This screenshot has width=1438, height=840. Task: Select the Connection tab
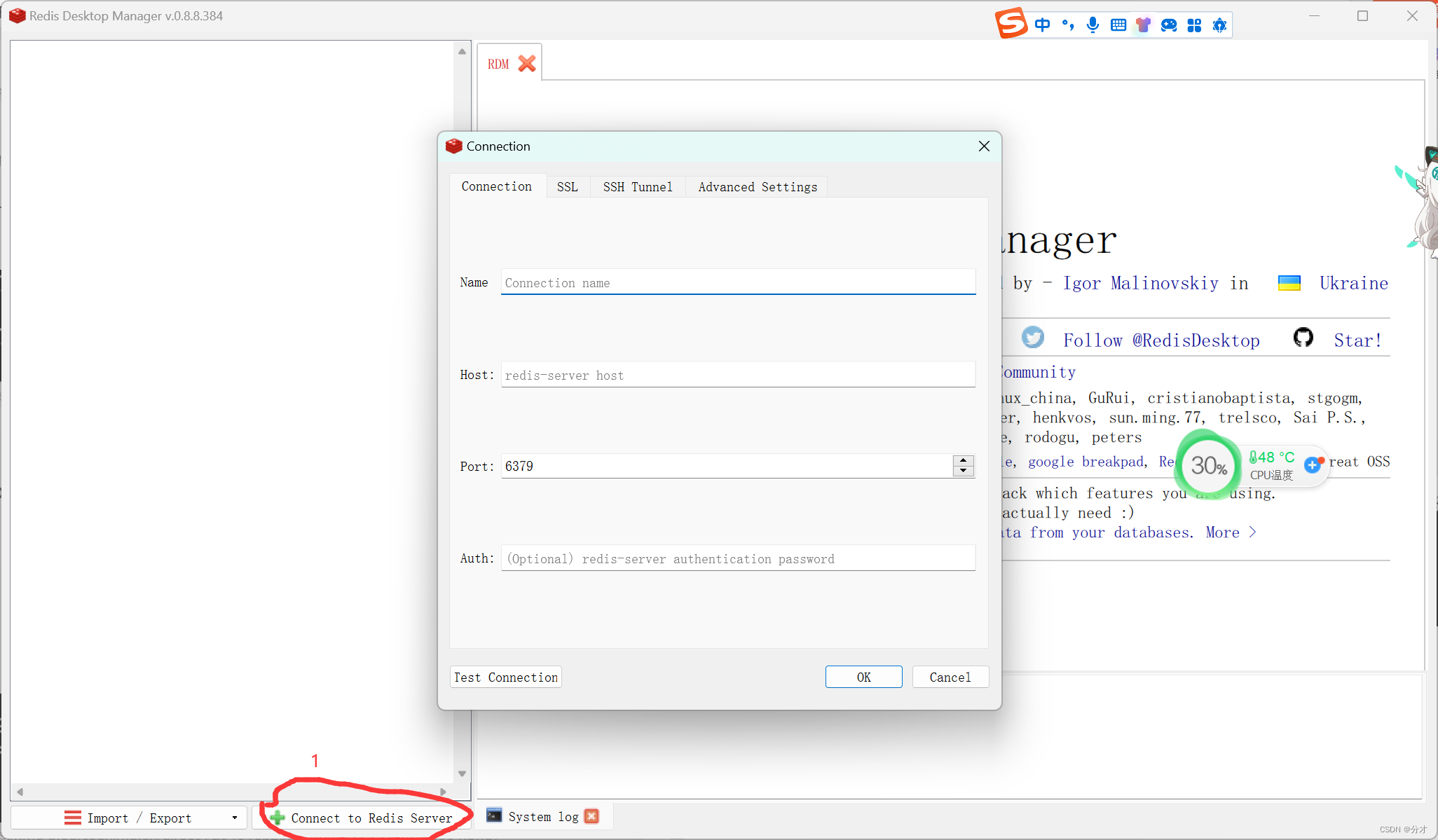click(497, 186)
